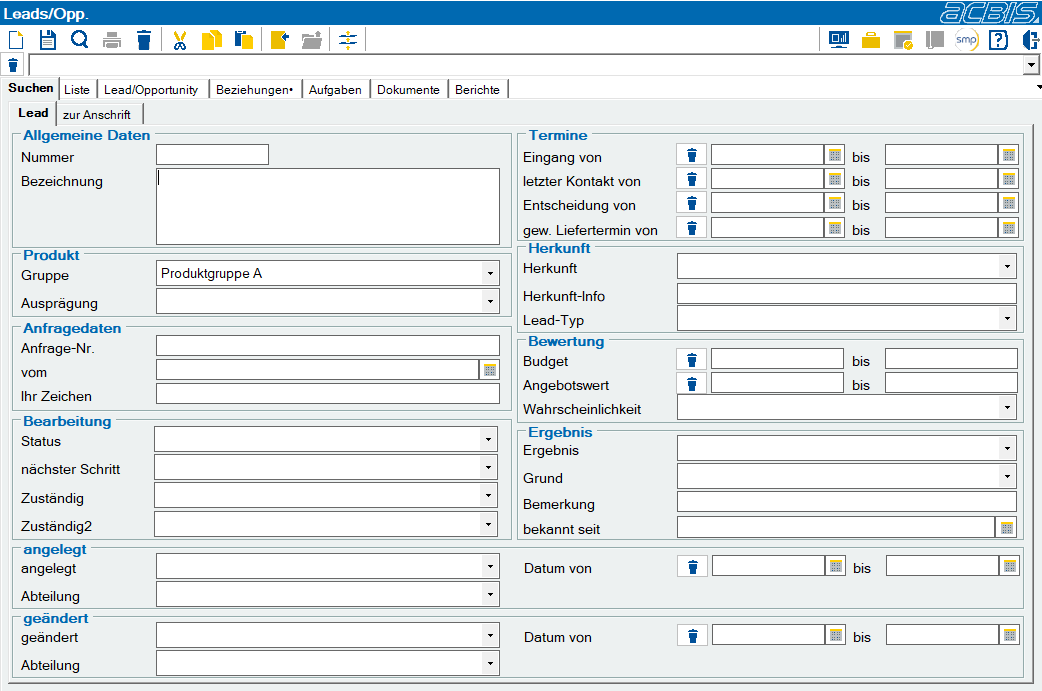Image resolution: width=1042 pixels, height=691 pixels.
Task: Switch to the Liste tab
Action: pos(77,90)
